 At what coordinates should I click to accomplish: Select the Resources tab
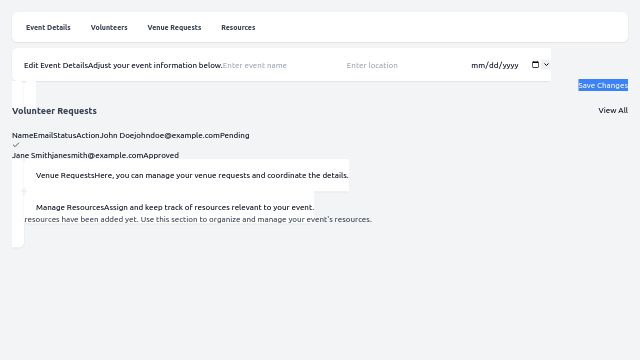pyautogui.click(x=238, y=27)
